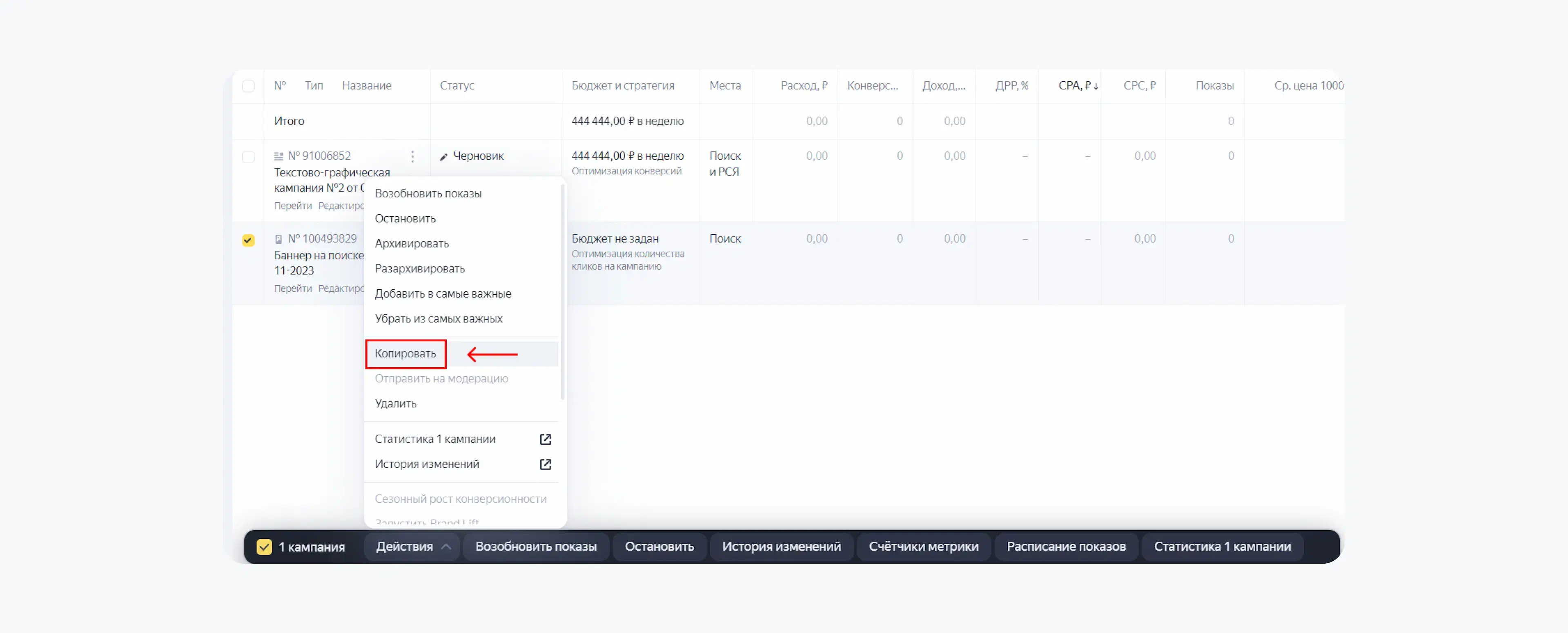
Task: Click banner type icon beside № 100493829
Action: click(x=279, y=239)
